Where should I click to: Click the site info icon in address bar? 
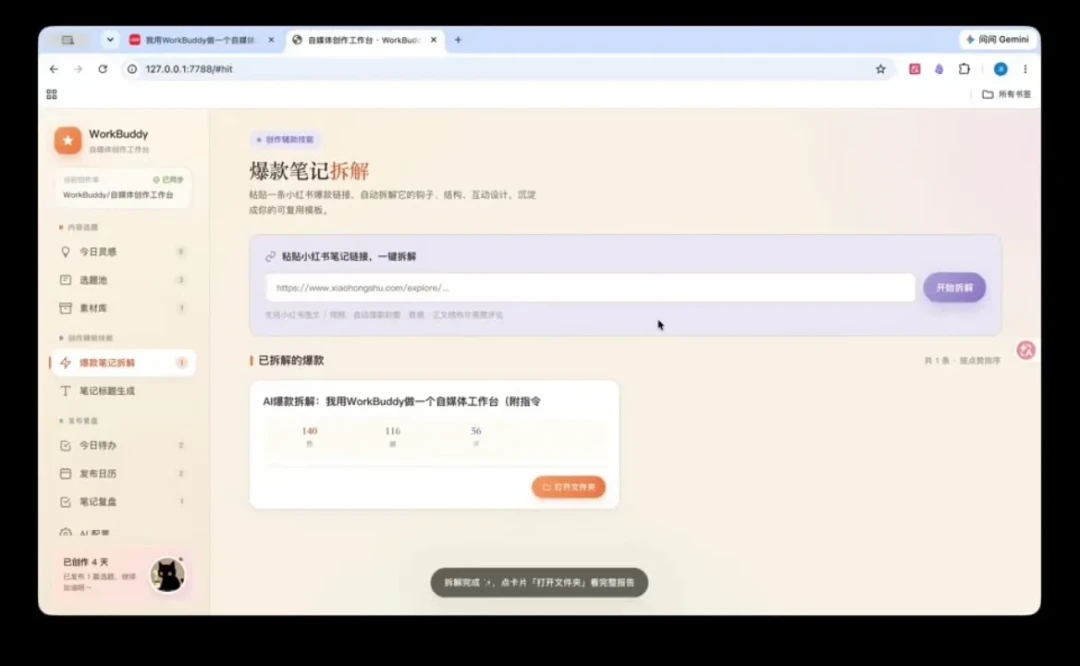132,69
